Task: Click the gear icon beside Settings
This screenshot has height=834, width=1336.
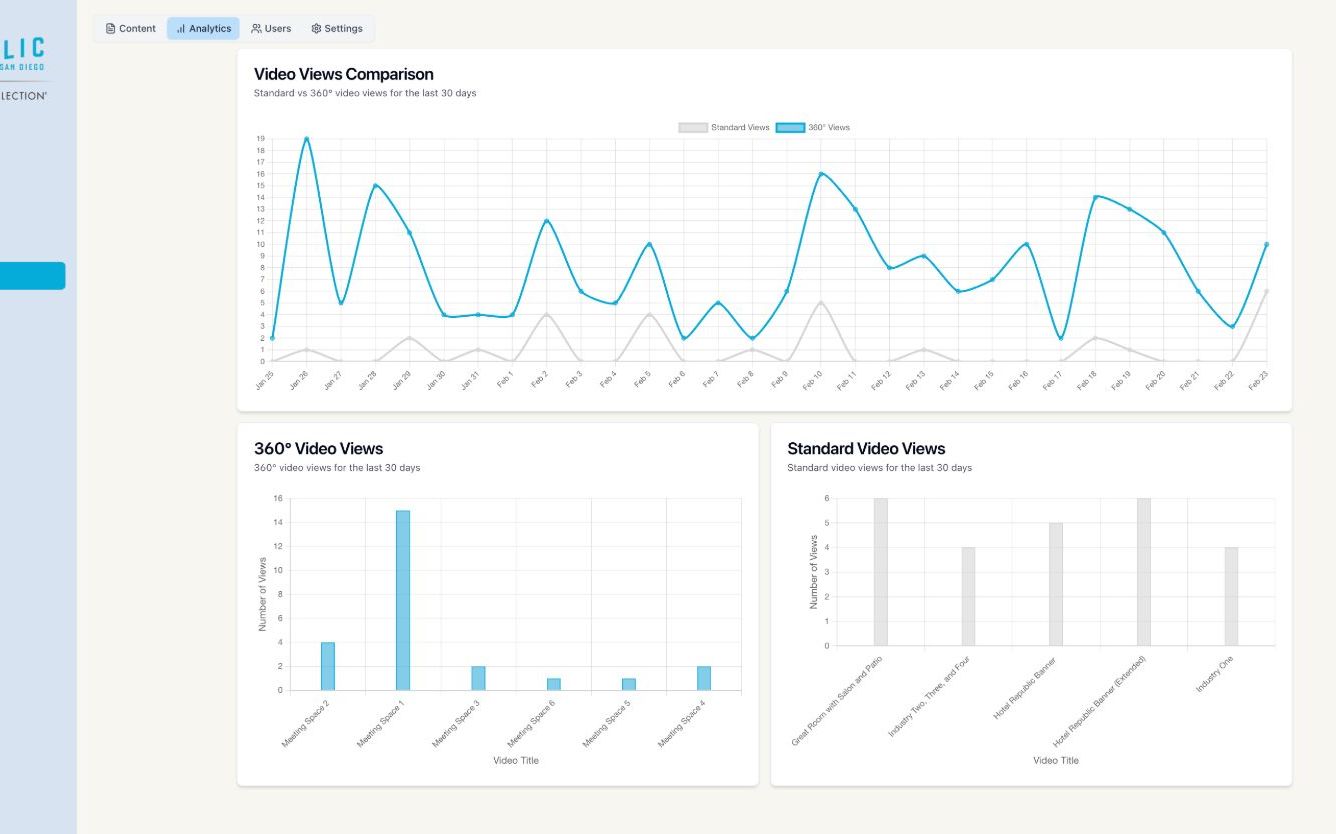Action: click(316, 29)
